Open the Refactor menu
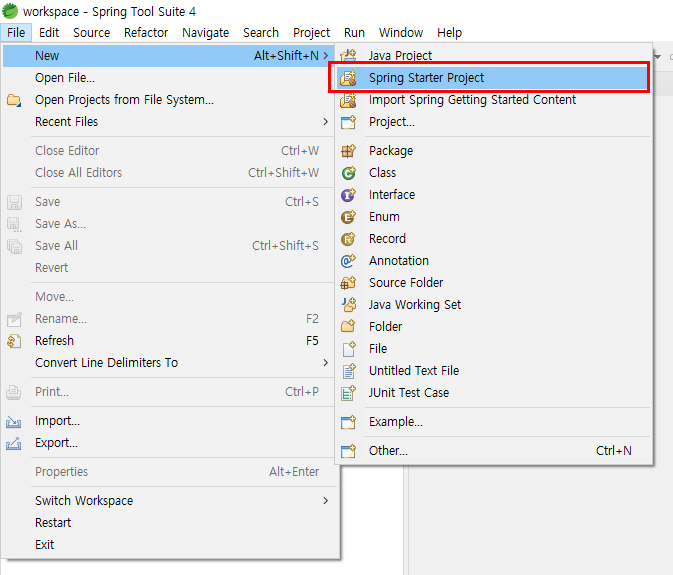 pos(146,33)
